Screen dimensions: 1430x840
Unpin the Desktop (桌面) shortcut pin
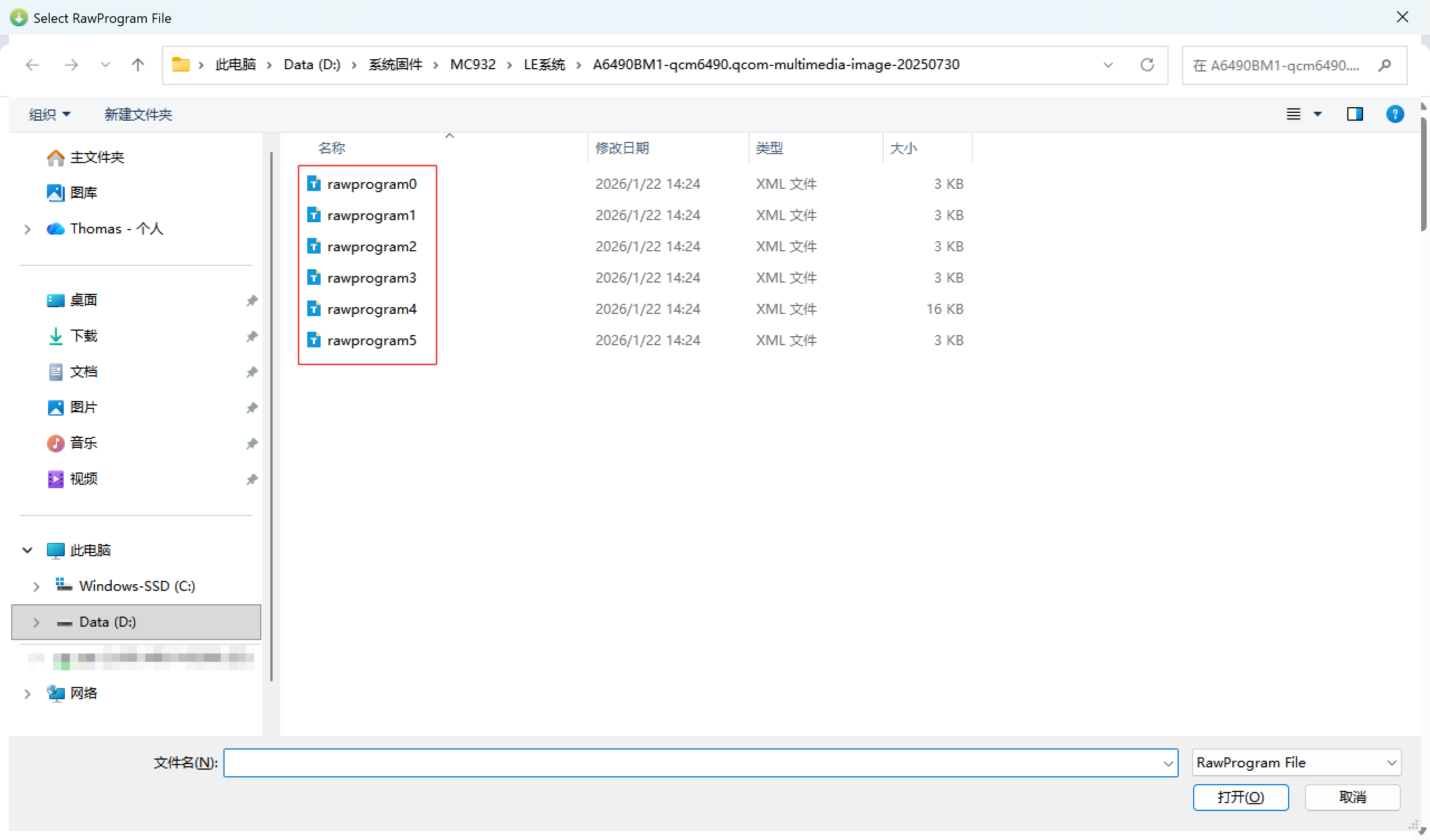(x=252, y=300)
